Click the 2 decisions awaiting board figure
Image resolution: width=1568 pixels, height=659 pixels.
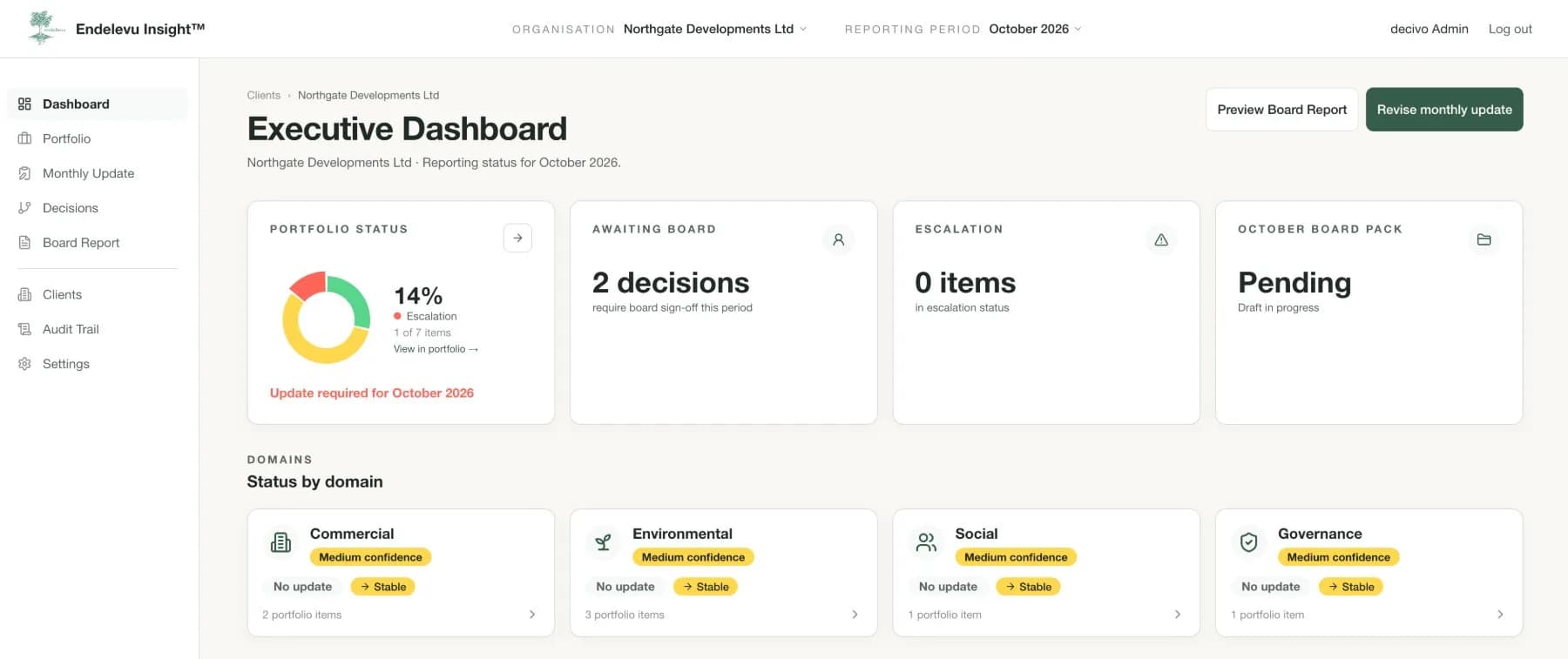tap(671, 283)
